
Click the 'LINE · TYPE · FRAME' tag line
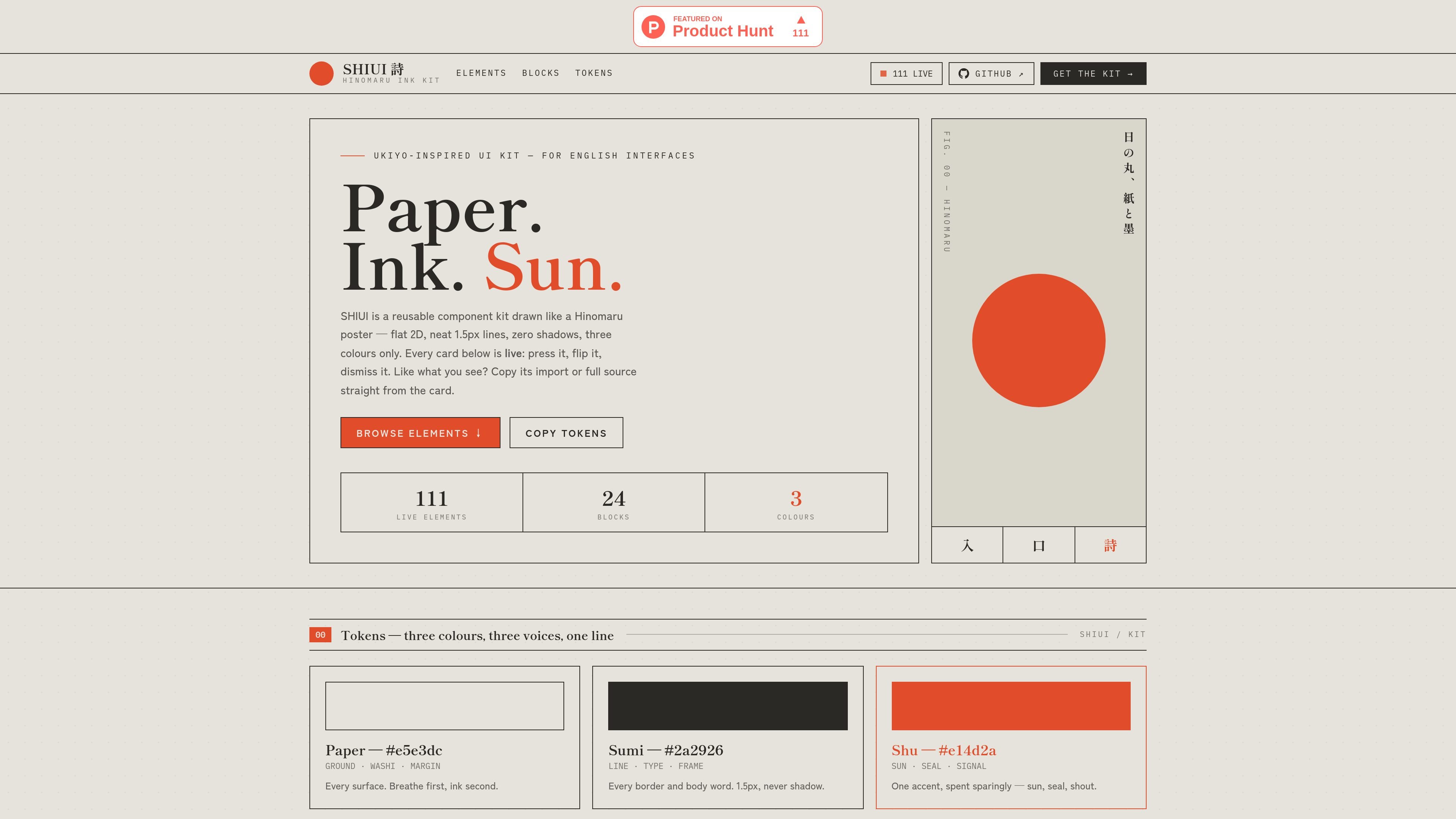(x=656, y=766)
